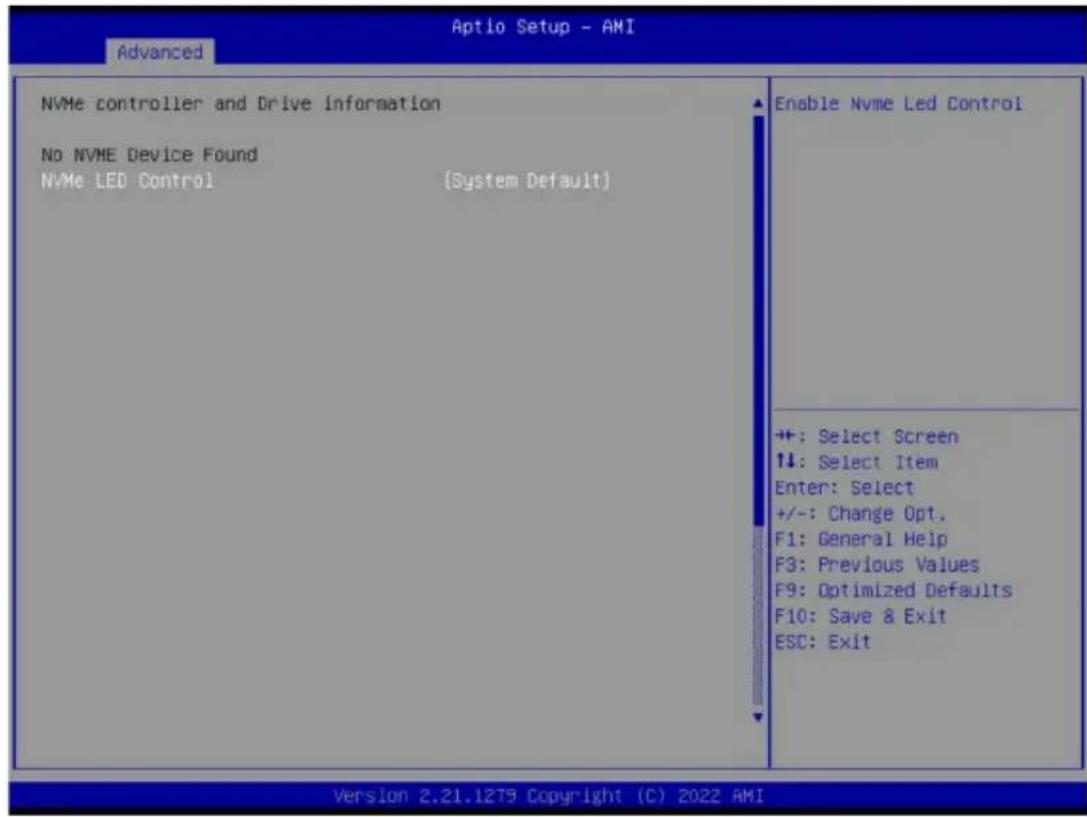This screenshot has width=1087, height=817.
Task: Click the 'F3: Previous Values' hint
Action: tap(876, 565)
